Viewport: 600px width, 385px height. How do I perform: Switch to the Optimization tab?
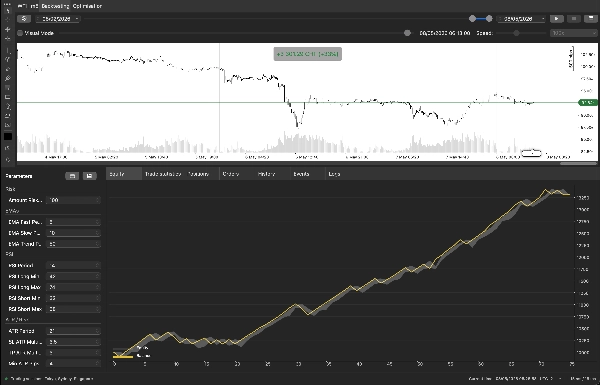[87, 6]
